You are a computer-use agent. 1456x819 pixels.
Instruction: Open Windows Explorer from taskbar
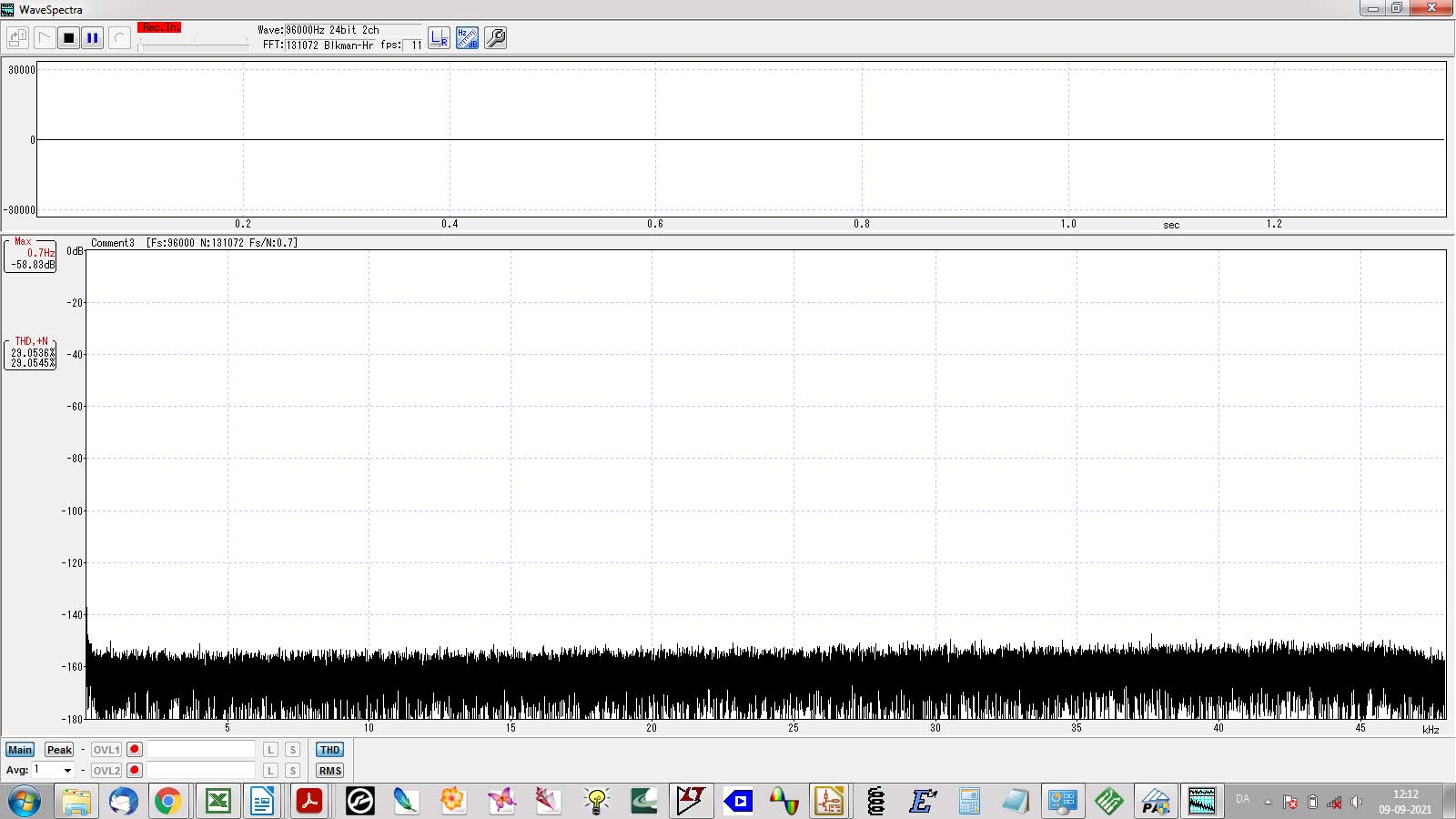pyautogui.click(x=76, y=801)
